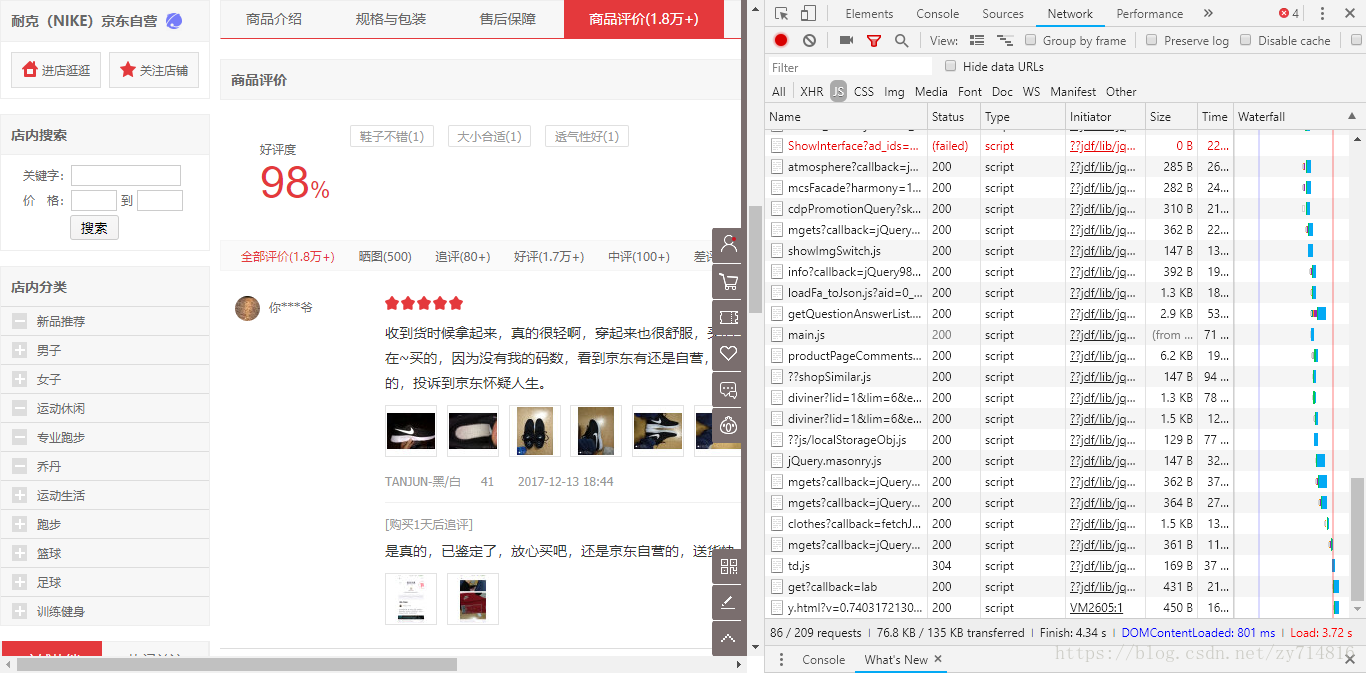1366x673 pixels.
Task: Stop recording network log with red button
Action: (781, 40)
